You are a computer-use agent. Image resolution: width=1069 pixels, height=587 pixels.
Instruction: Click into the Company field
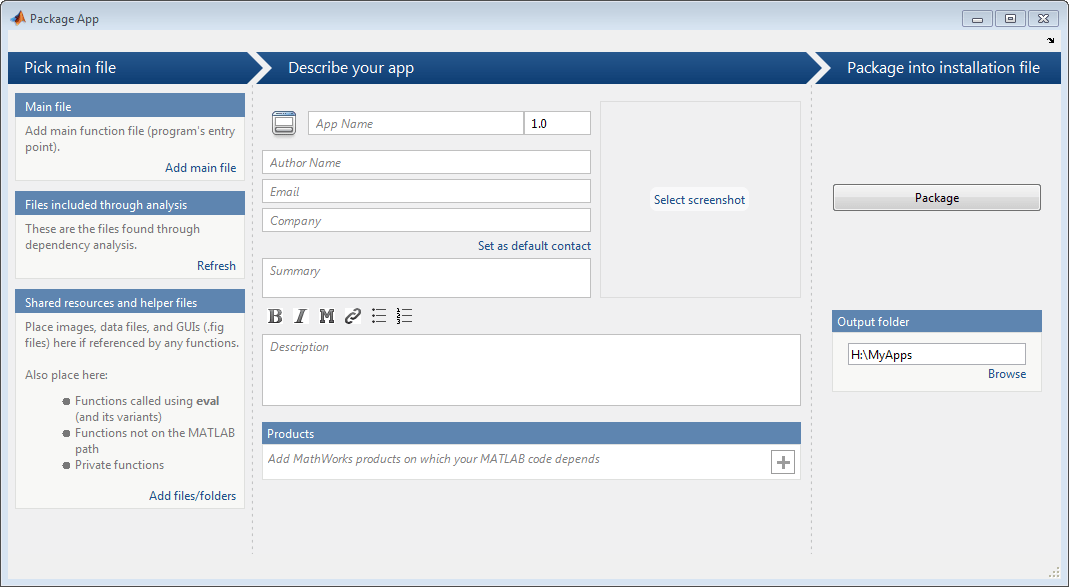pyautogui.click(x=426, y=221)
